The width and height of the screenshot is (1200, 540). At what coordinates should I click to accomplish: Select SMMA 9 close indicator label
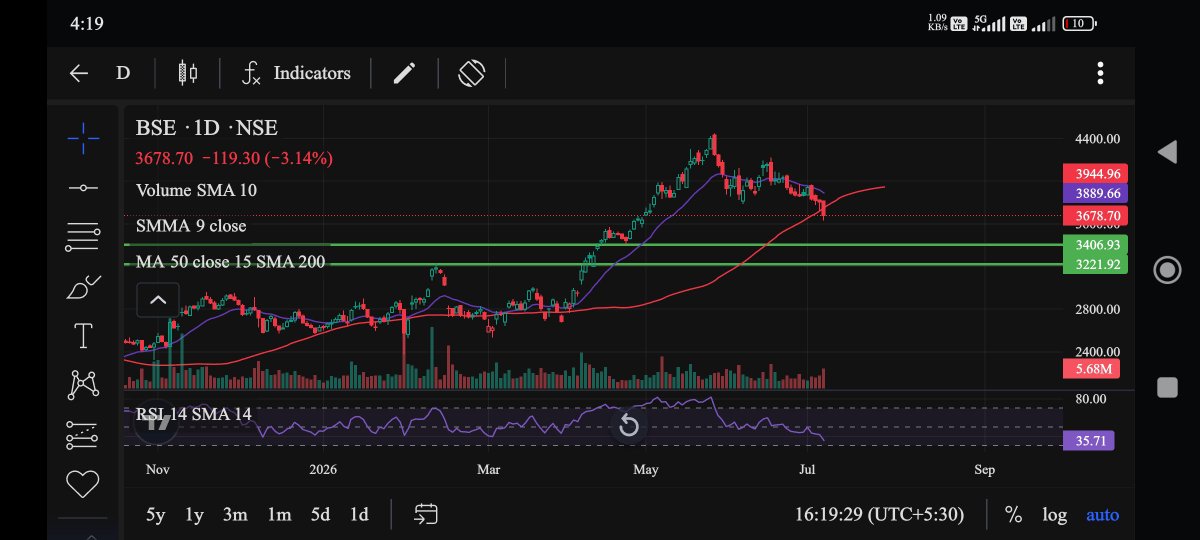coord(191,226)
